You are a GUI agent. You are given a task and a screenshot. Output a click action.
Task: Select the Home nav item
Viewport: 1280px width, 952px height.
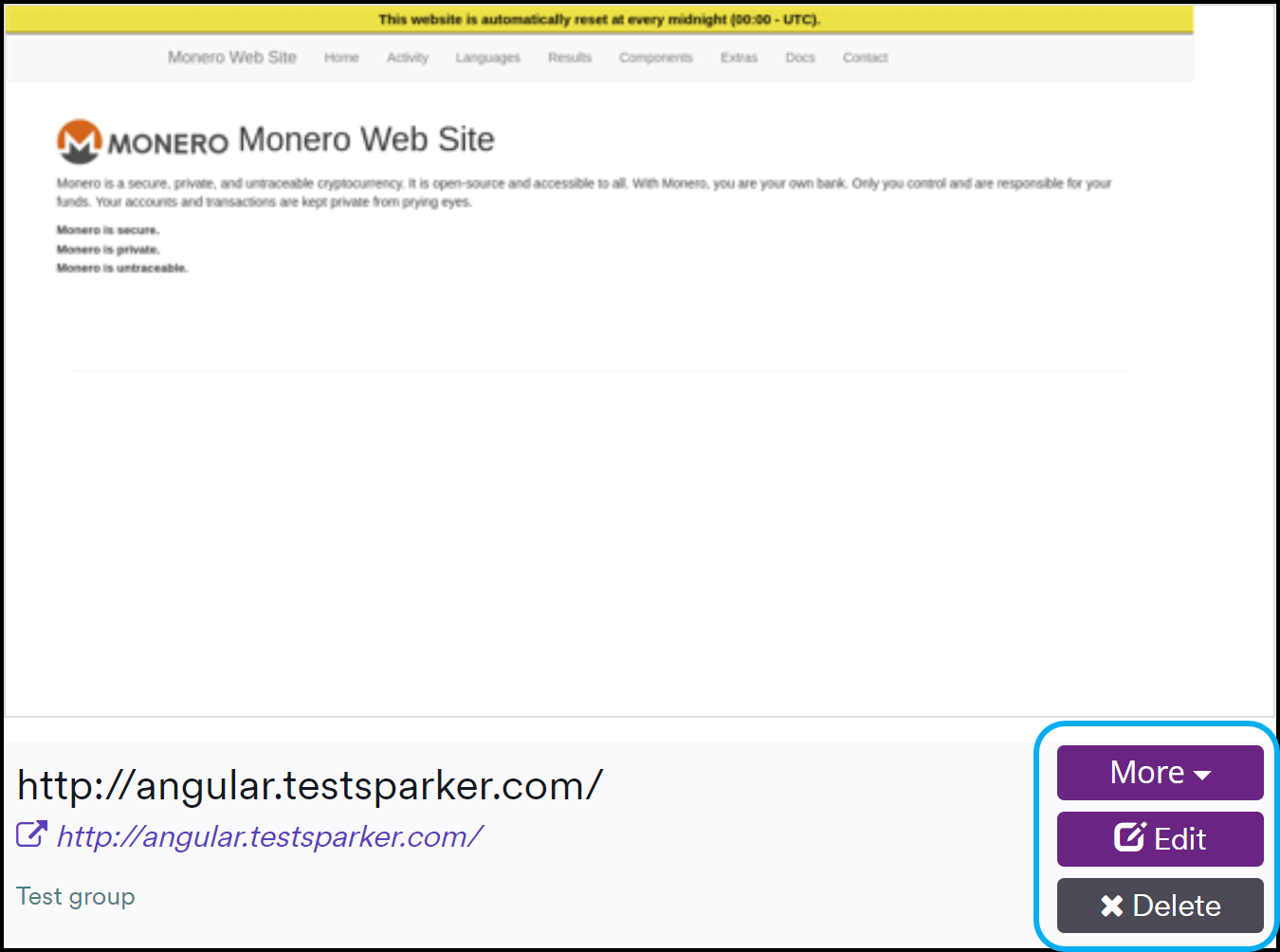(x=341, y=58)
